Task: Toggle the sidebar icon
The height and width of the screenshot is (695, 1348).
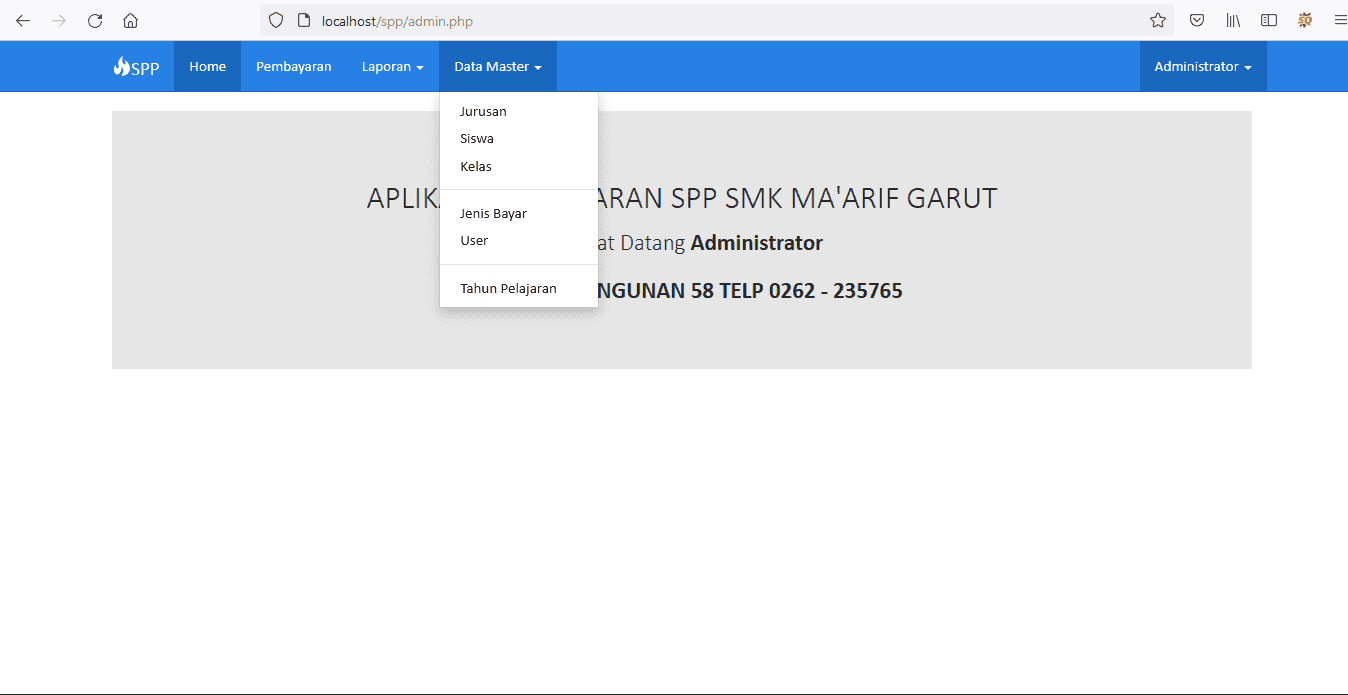Action: click(1268, 20)
